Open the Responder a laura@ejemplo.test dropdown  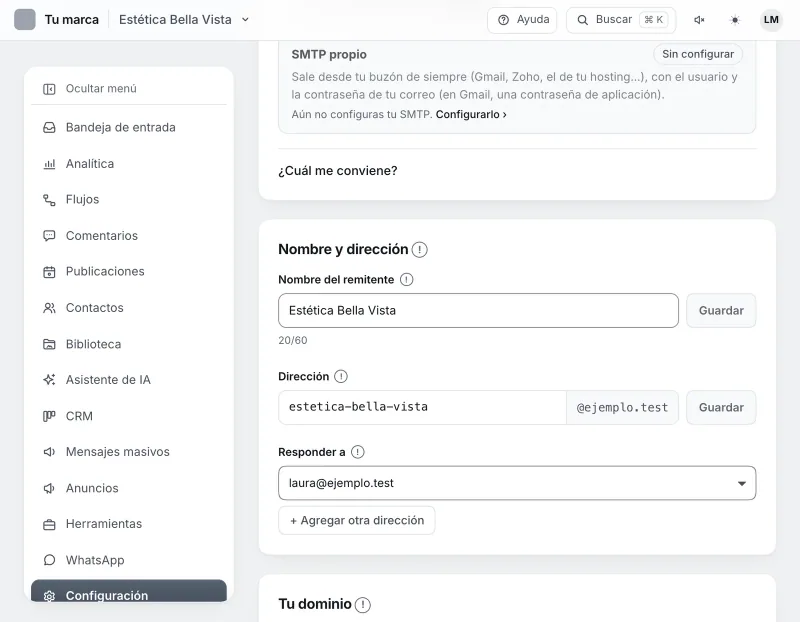click(517, 483)
